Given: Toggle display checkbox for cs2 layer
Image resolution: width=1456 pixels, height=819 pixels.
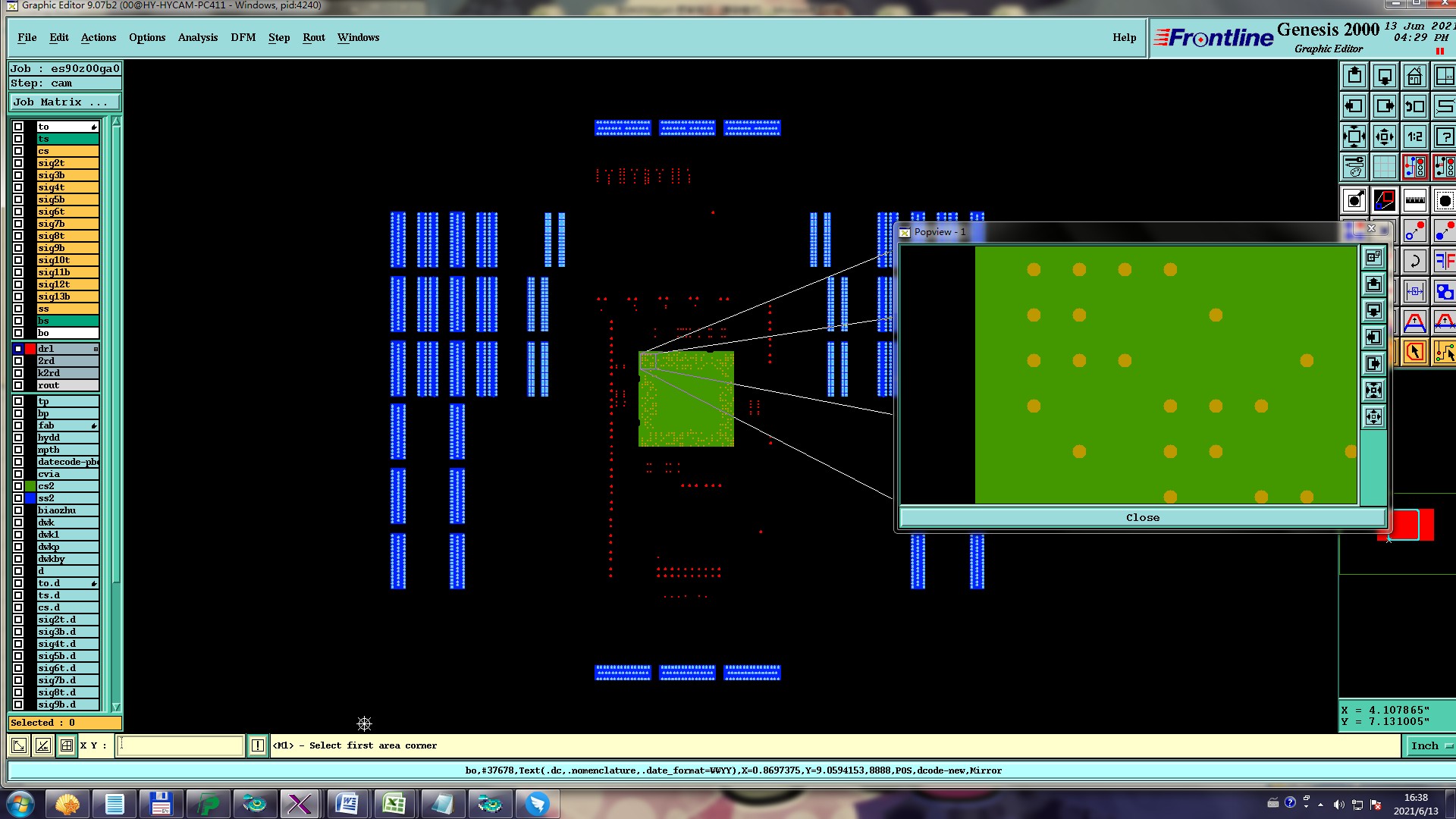Looking at the screenshot, I should 18,486.
